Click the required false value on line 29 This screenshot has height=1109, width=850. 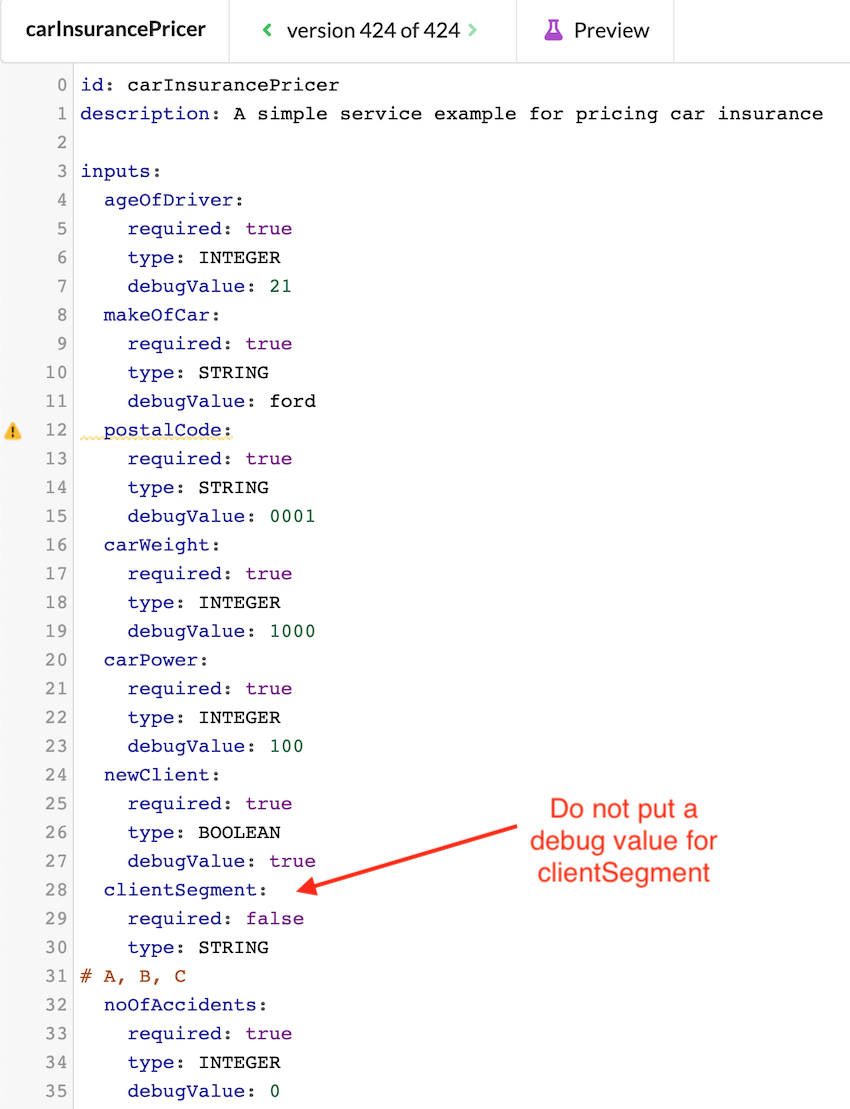click(x=275, y=918)
